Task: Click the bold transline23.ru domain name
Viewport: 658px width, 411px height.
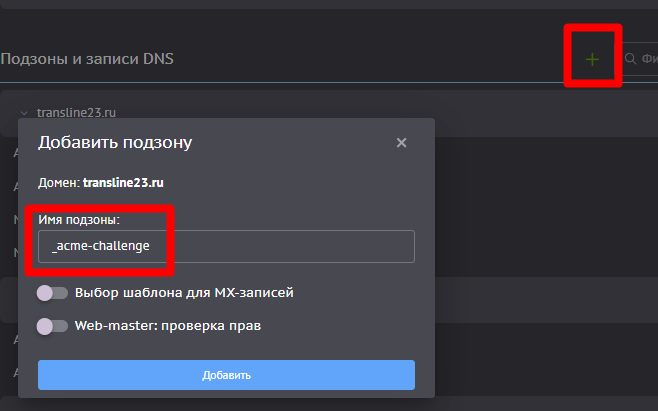Action: tap(123, 183)
